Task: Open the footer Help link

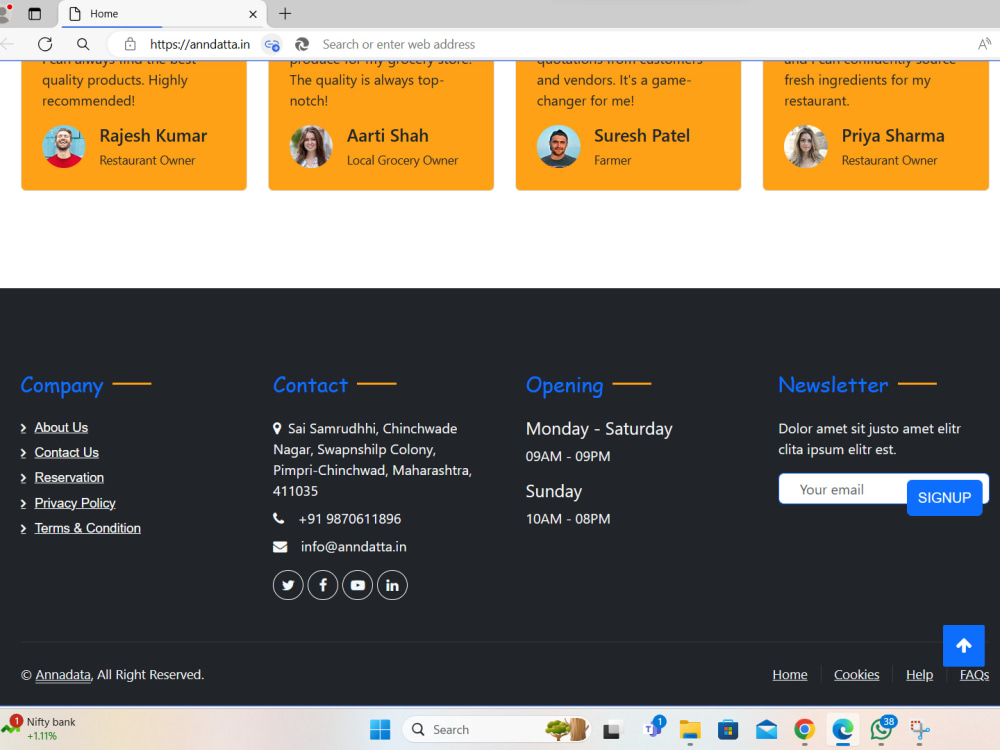Action: coord(919,674)
